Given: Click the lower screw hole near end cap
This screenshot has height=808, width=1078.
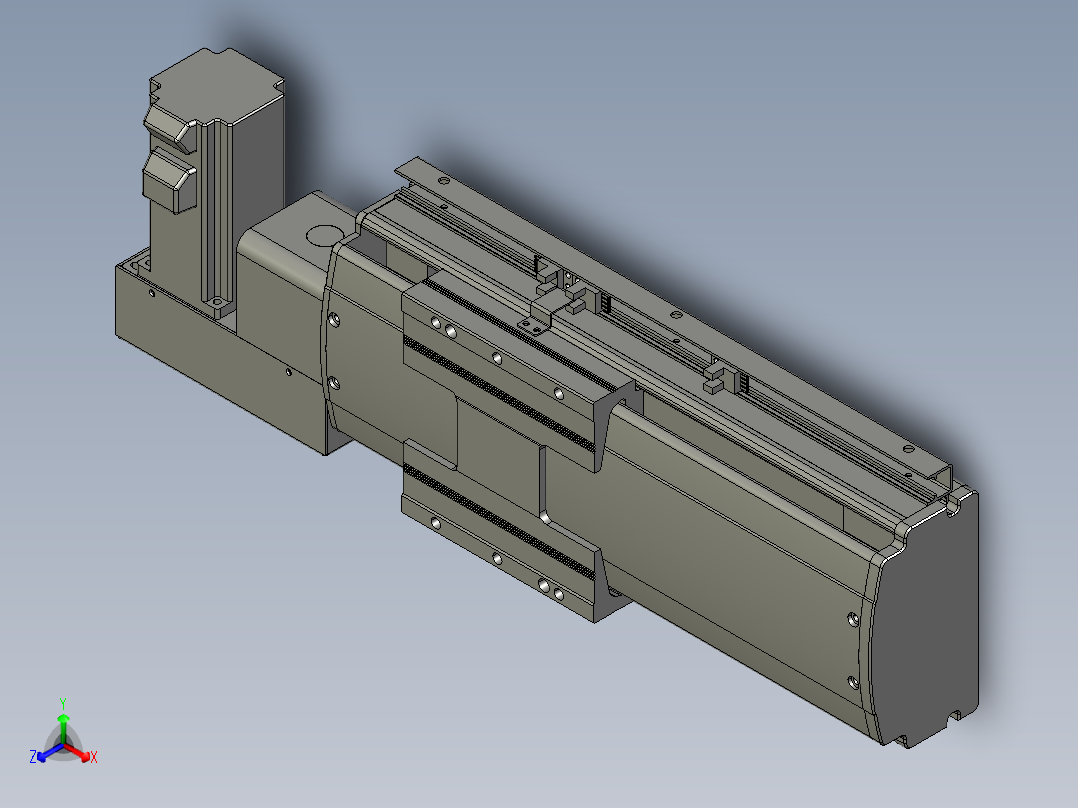Looking at the screenshot, I should tap(853, 683).
